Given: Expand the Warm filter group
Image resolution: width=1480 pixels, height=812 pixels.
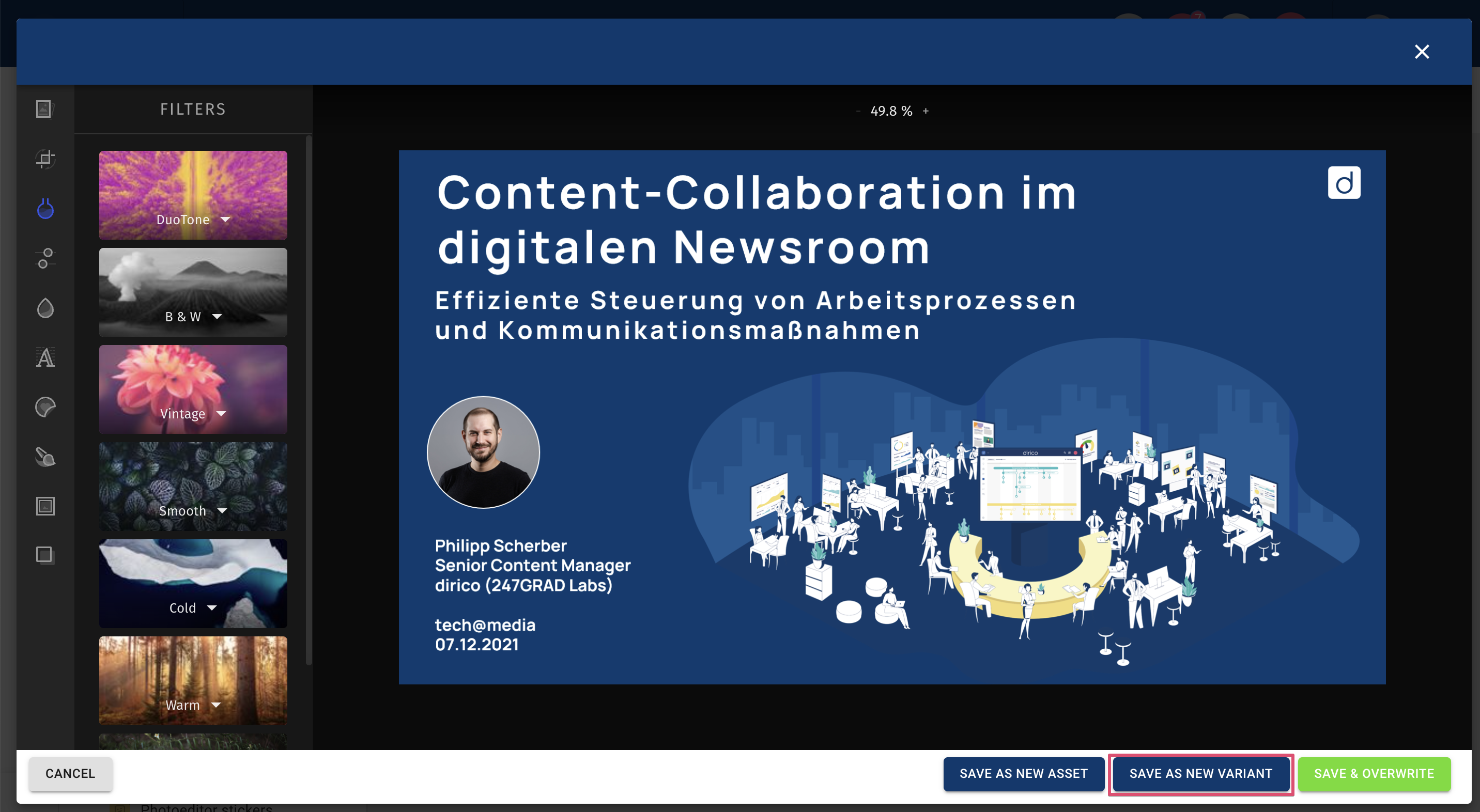Looking at the screenshot, I should (193, 680).
